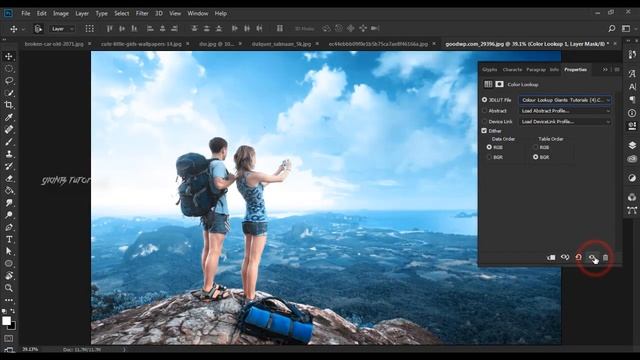Image resolution: width=640 pixels, height=360 pixels.
Task: Close the broken-car-old-2071.jpg tab
Action: tap(90, 44)
